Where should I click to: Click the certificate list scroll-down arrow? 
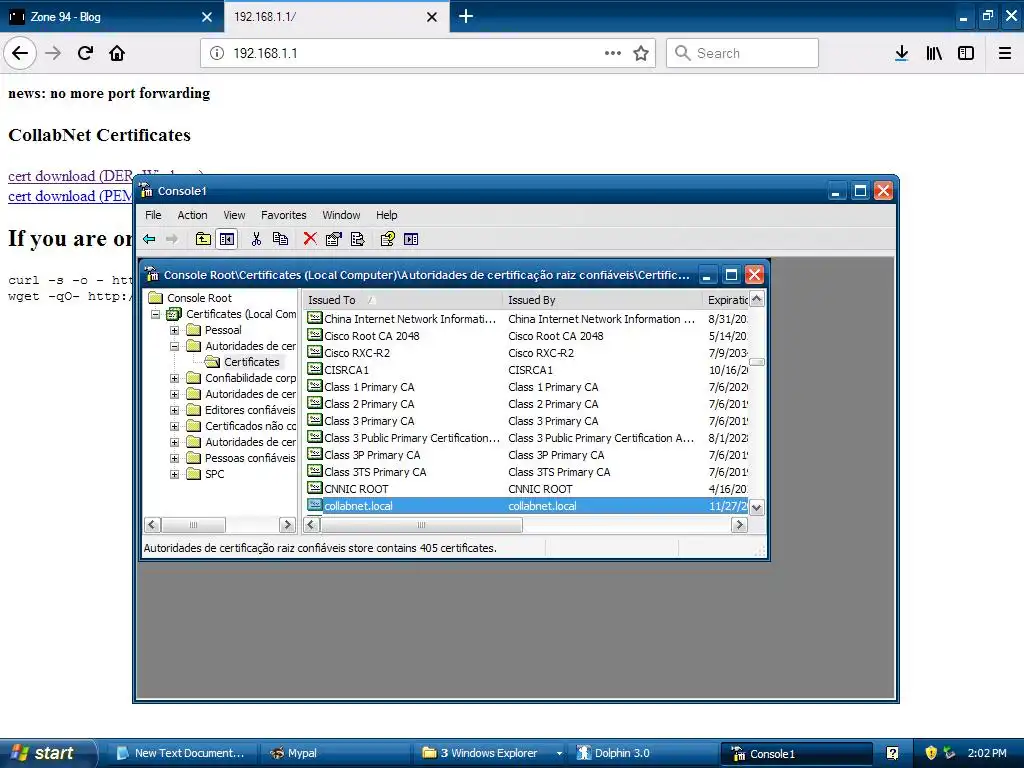(756, 507)
